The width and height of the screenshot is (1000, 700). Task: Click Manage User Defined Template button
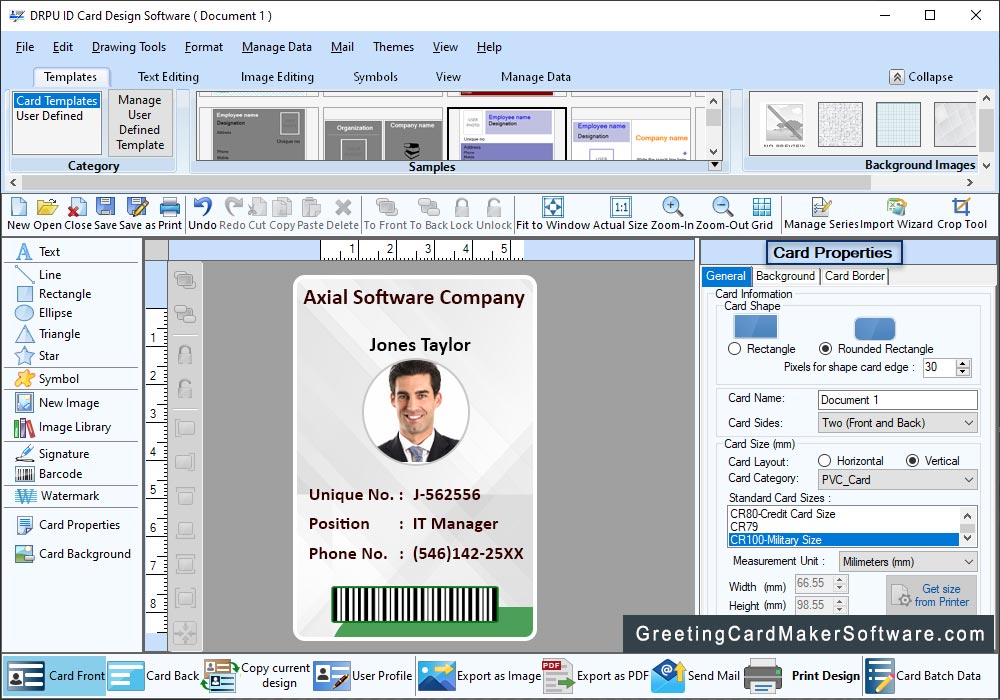click(x=140, y=122)
